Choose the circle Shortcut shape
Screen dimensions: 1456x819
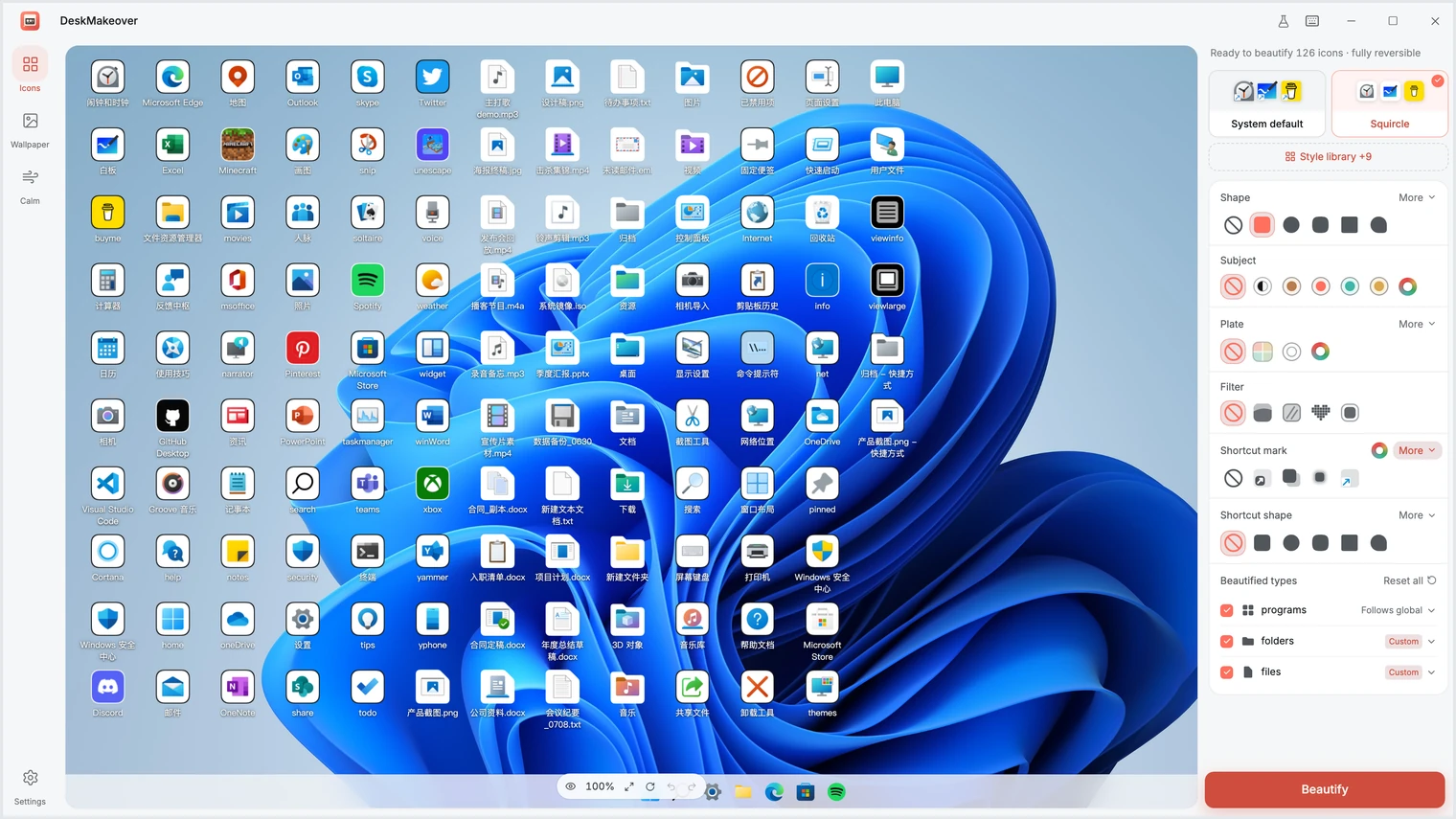pos(1291,543)
